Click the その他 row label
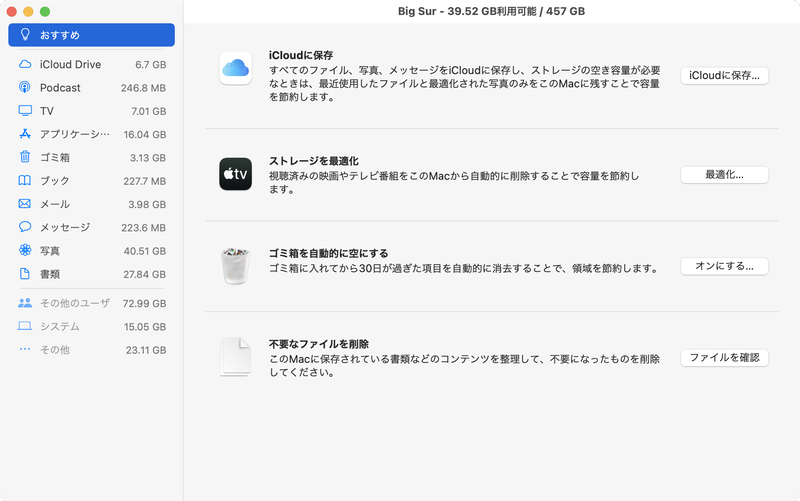The width and height of the screenshot is (800, 501). [x=55, y=350]
